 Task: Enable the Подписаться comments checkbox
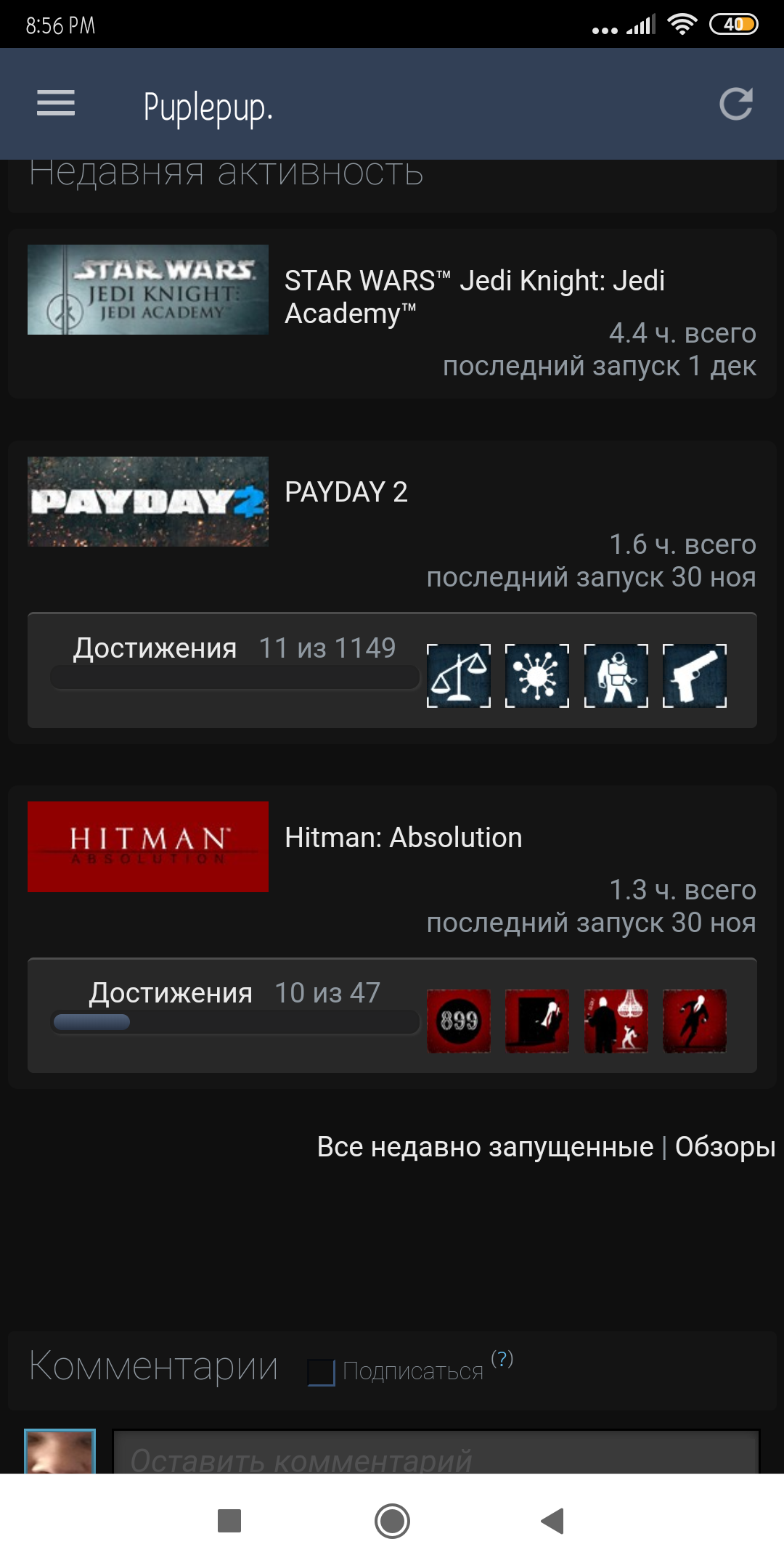point(321,1372)
